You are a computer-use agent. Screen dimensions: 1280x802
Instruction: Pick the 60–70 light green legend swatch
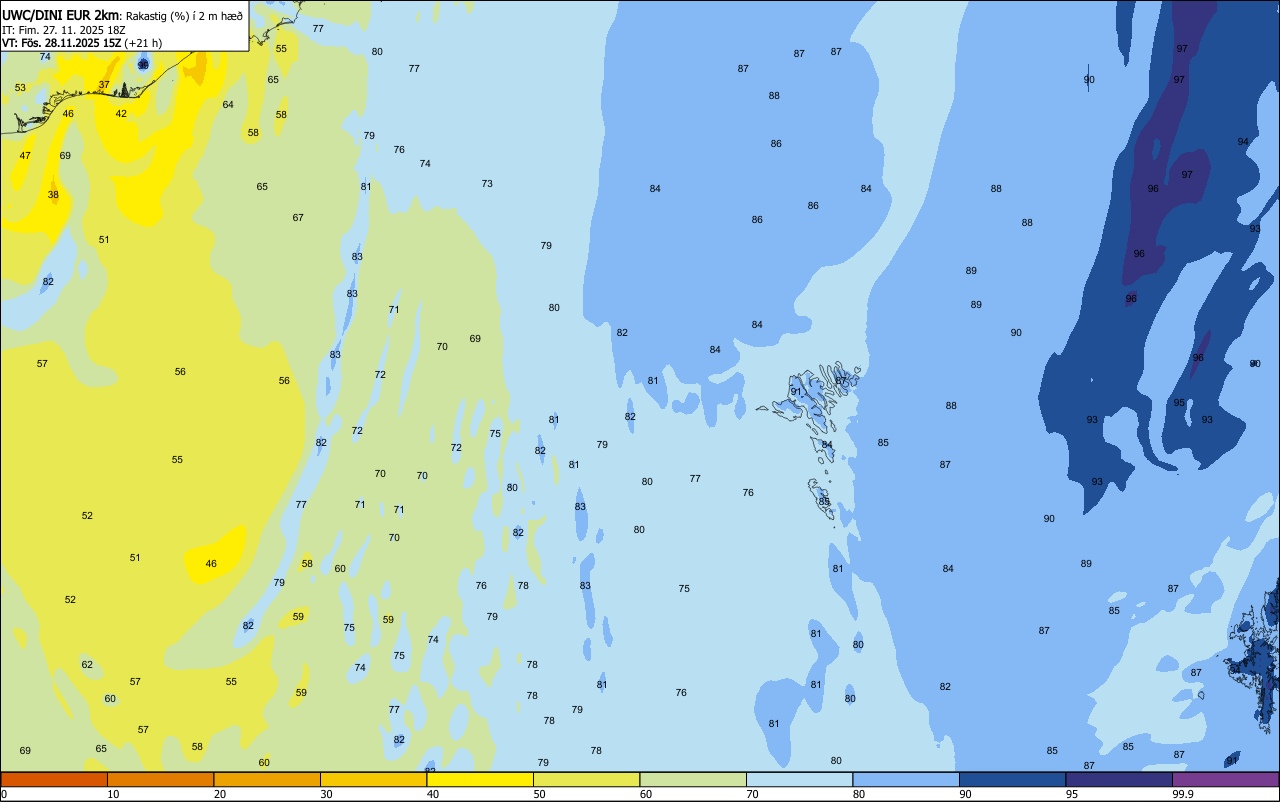coord(693,779)
